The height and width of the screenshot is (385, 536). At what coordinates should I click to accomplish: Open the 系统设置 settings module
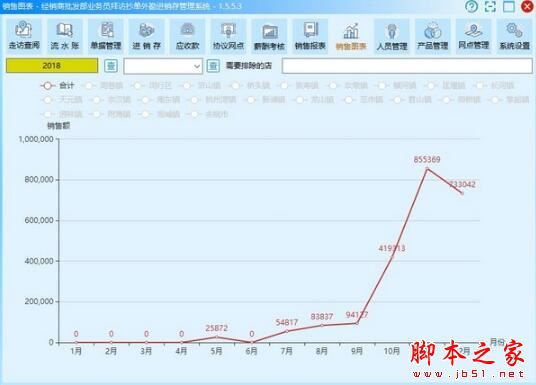(514, 36)
